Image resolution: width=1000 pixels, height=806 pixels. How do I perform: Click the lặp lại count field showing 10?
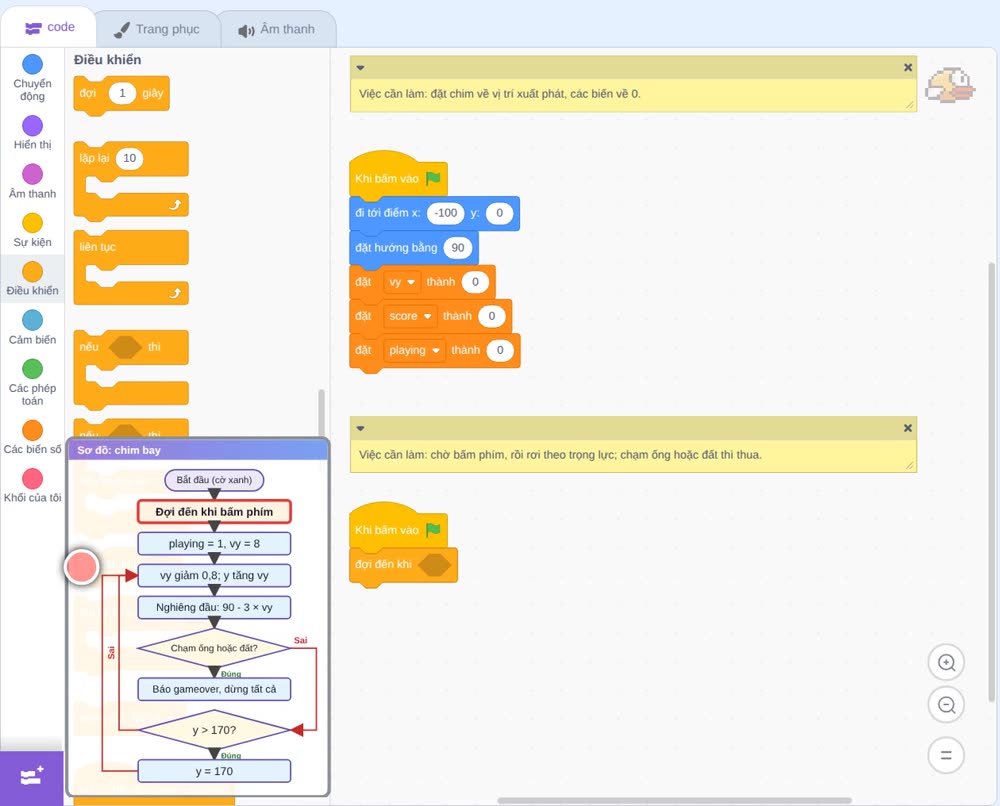point(129,158)
